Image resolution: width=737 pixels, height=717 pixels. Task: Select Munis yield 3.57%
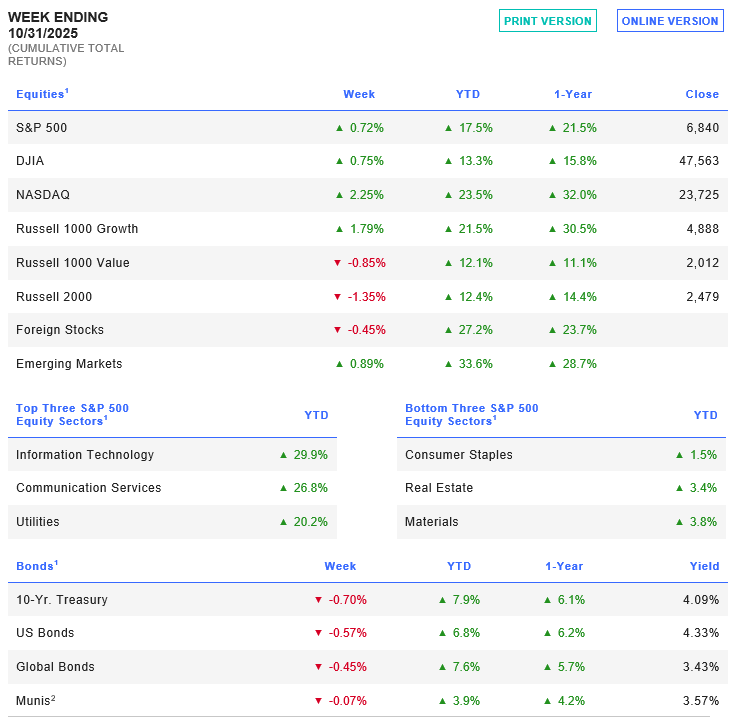click(x=701, y=701)
